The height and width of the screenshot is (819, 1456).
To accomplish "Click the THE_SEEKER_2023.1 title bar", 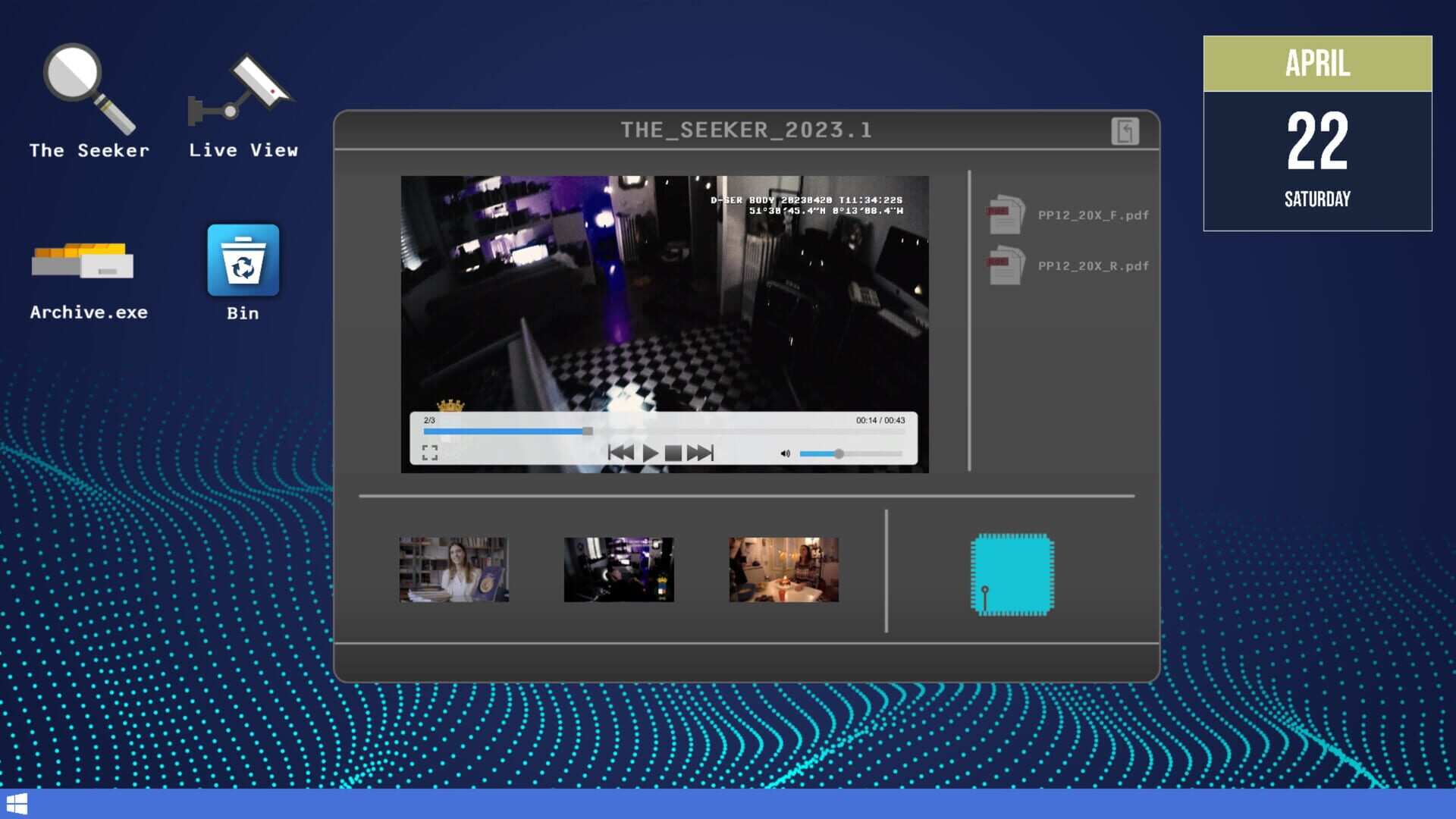I will [x=745, y=129].
